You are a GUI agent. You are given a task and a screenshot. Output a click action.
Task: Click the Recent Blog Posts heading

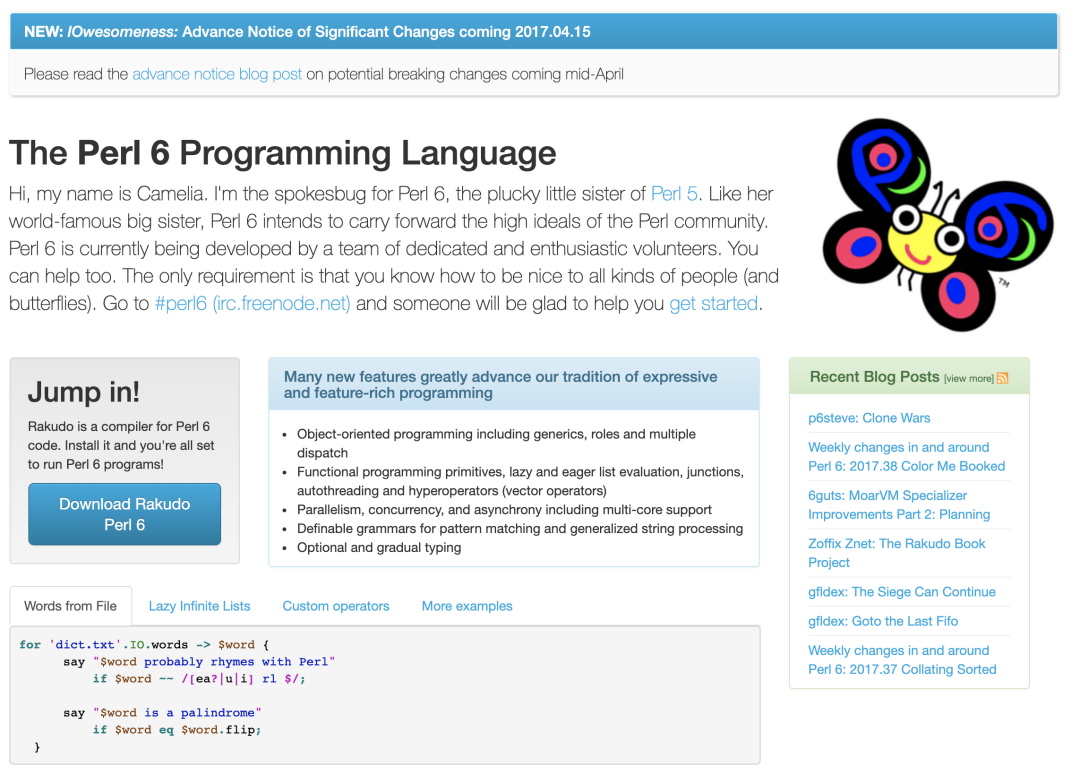pos(874,377)
